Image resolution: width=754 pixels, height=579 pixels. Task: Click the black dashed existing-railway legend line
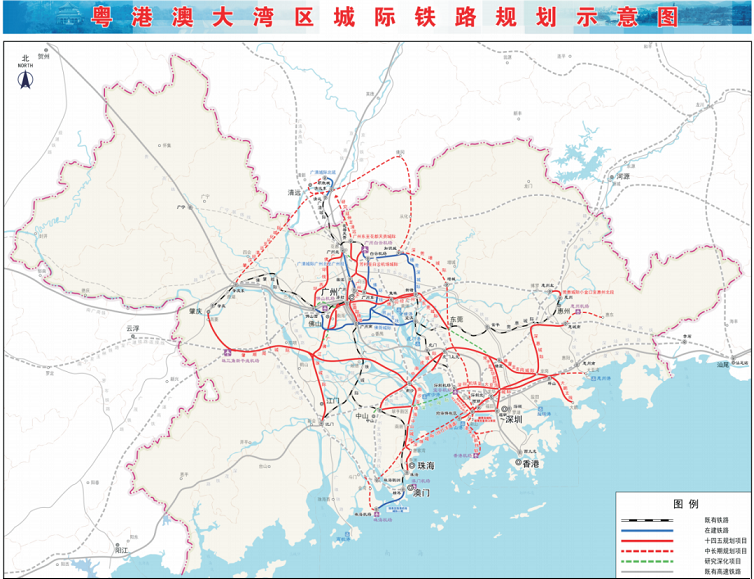650,520
